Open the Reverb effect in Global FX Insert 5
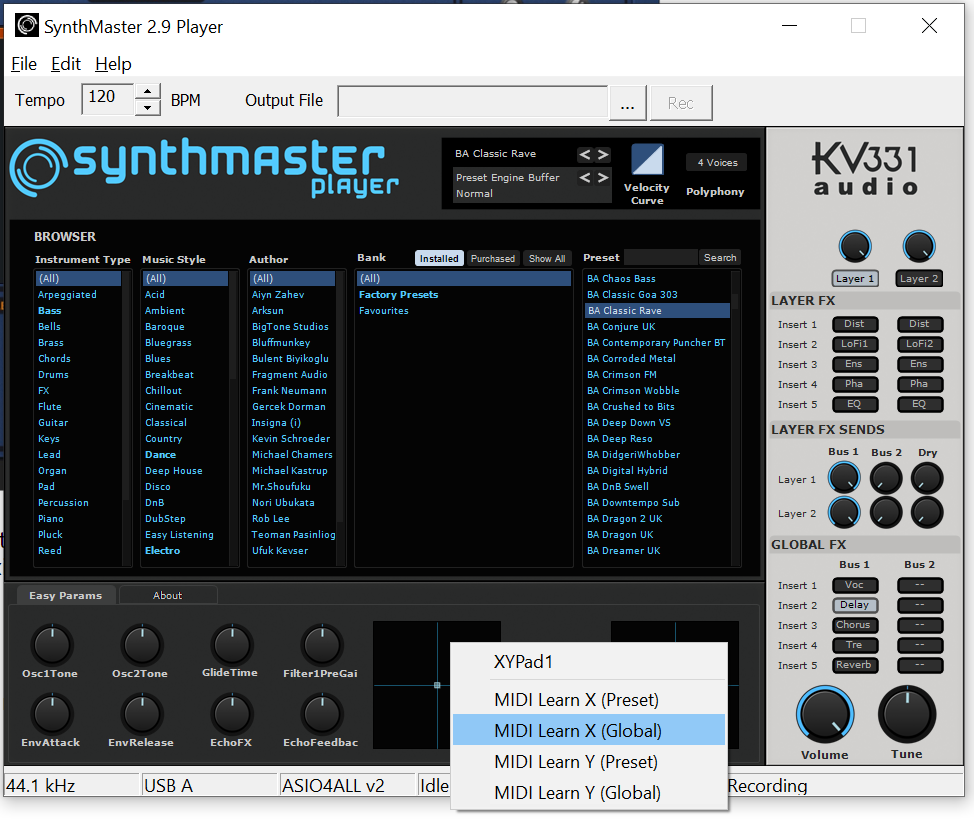The width and height of the screenshot is (974, 819). pos(855,665)
